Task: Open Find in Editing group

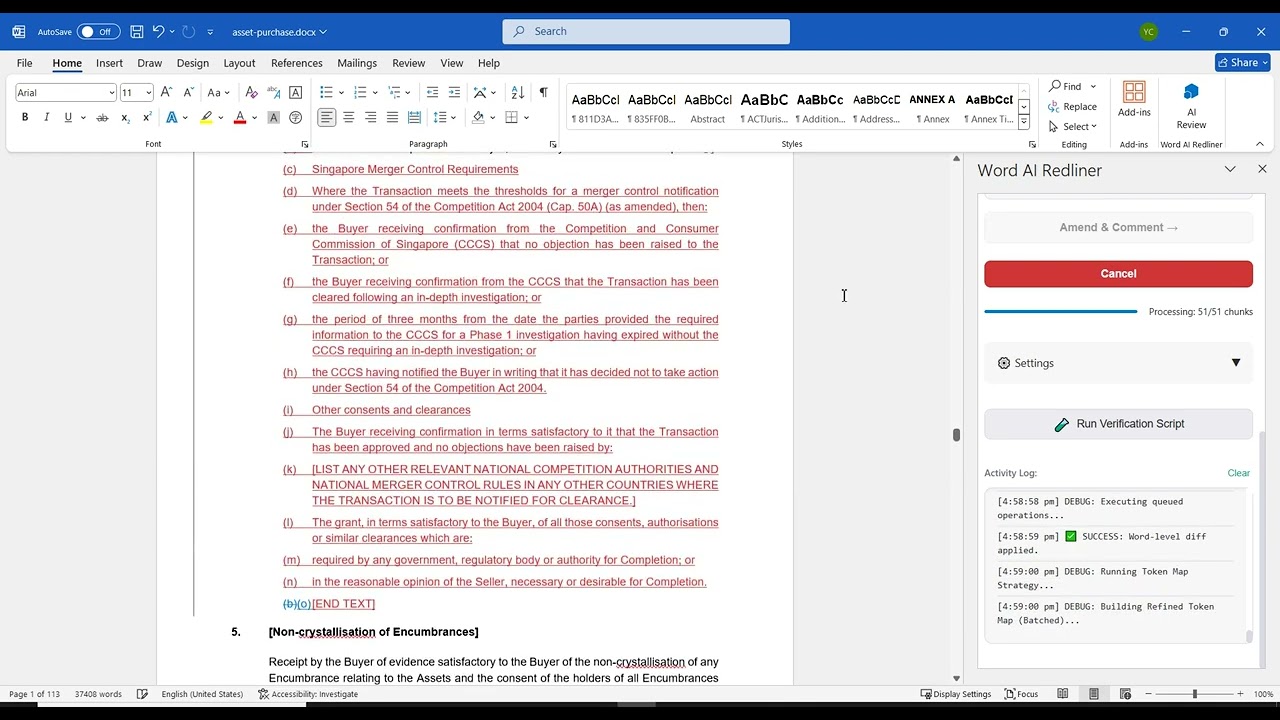Action: pos(1066,86)
